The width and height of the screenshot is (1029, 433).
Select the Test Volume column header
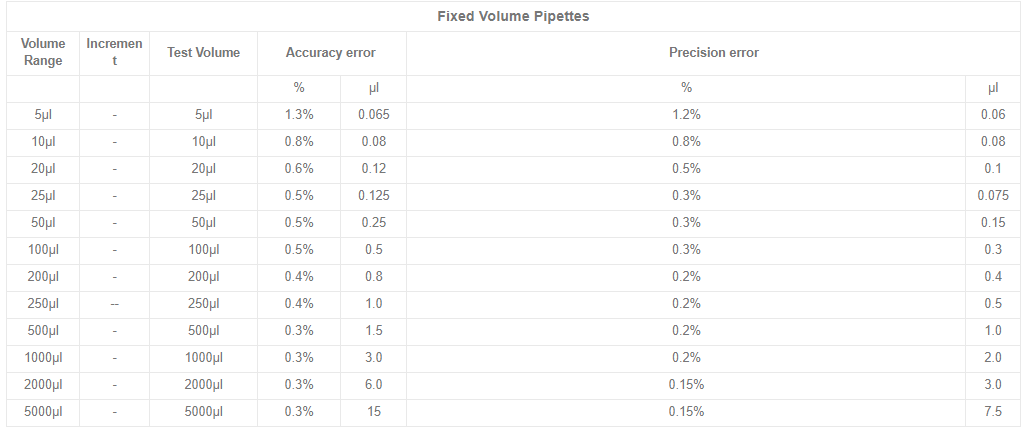click(x=203, y=52)
